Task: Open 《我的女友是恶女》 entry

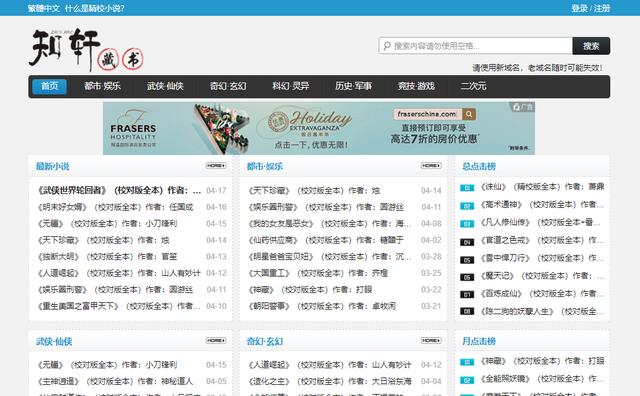Action: (x=330, y=224)
